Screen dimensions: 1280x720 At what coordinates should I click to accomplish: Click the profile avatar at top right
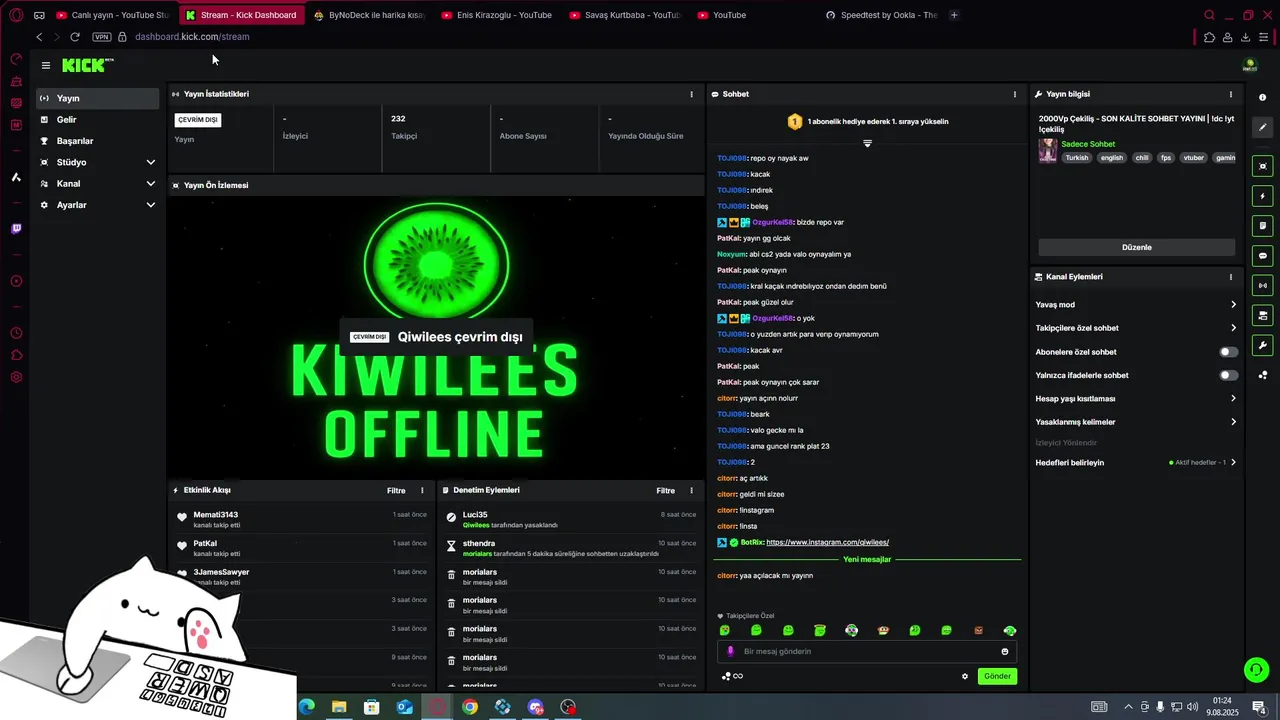(1249, 65)
